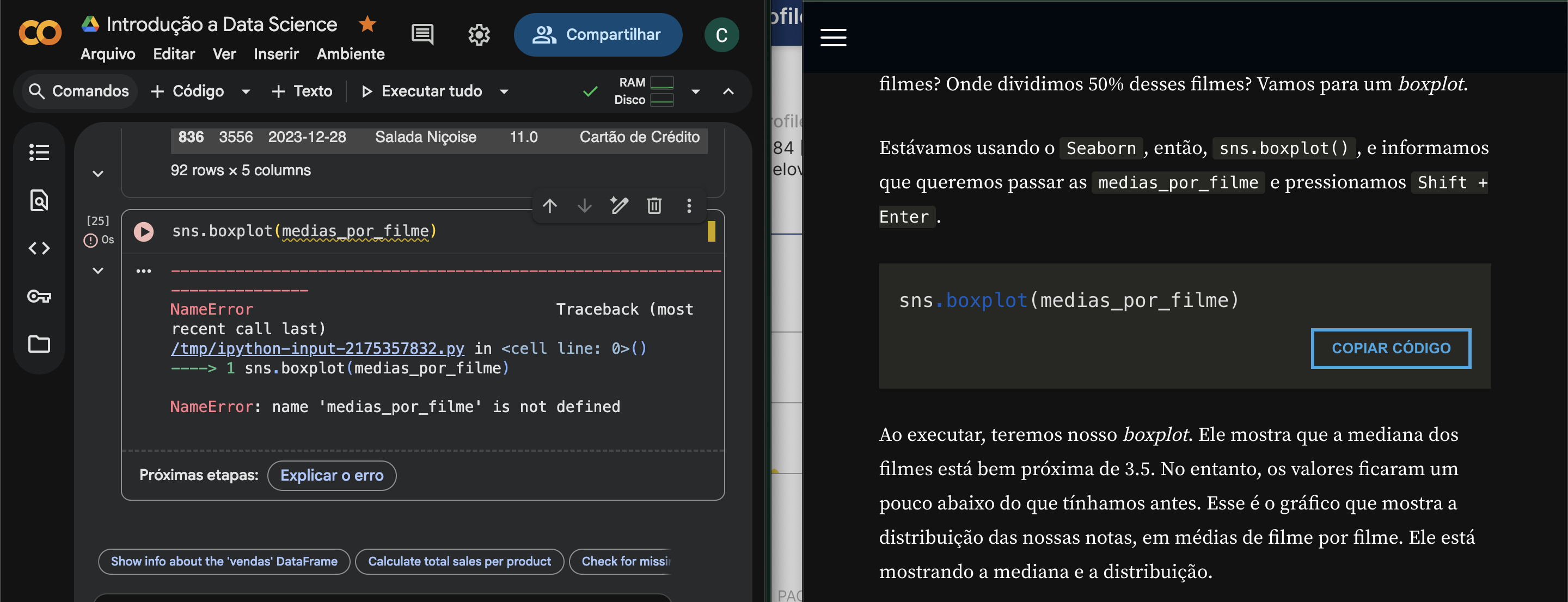This screenshot has height=602, width=1568.
Task: Open the Files browser panel
Action: pyautogui.click(x=39, y=344)
